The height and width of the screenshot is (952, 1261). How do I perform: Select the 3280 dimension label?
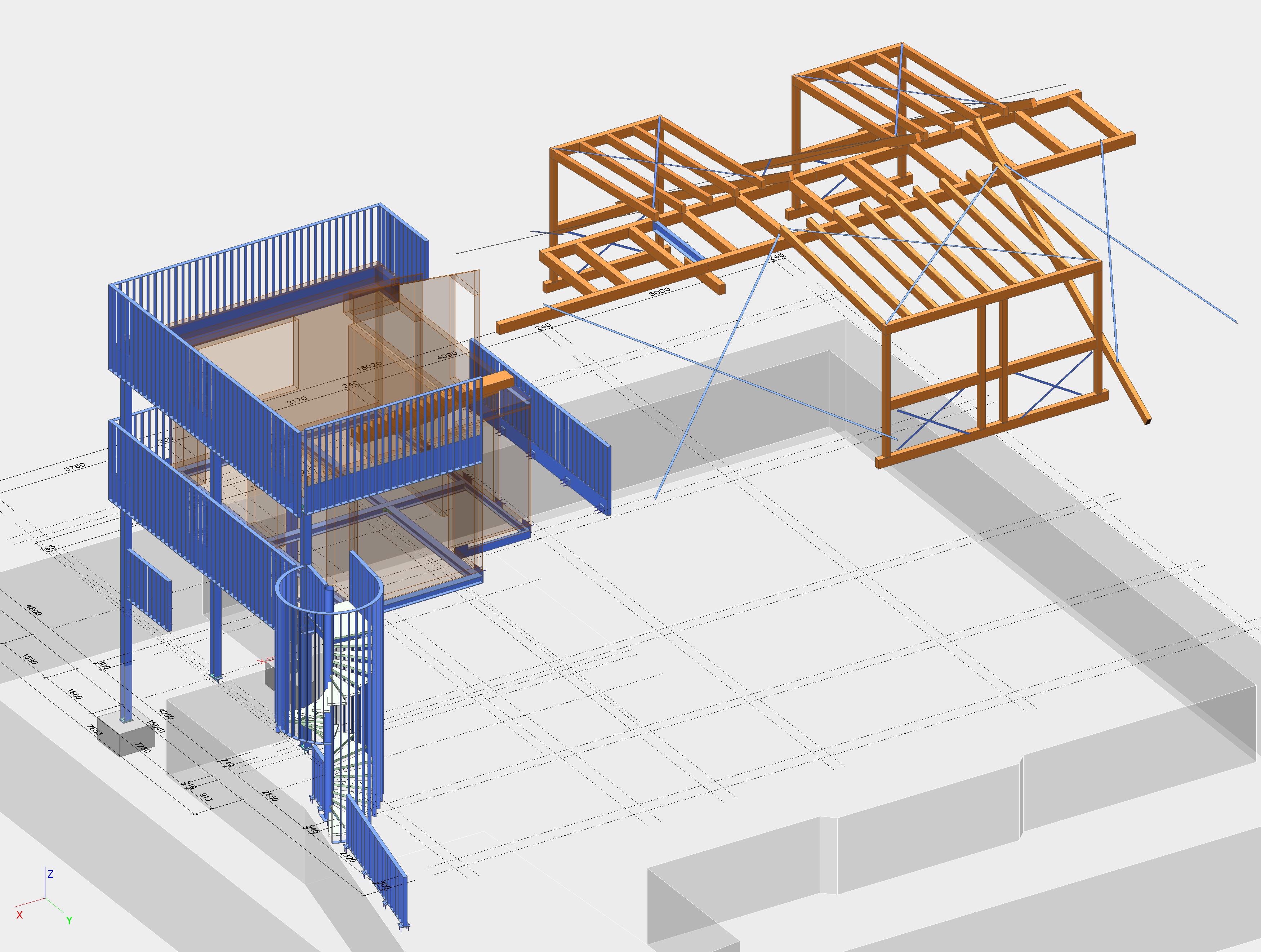click(142, 747)
